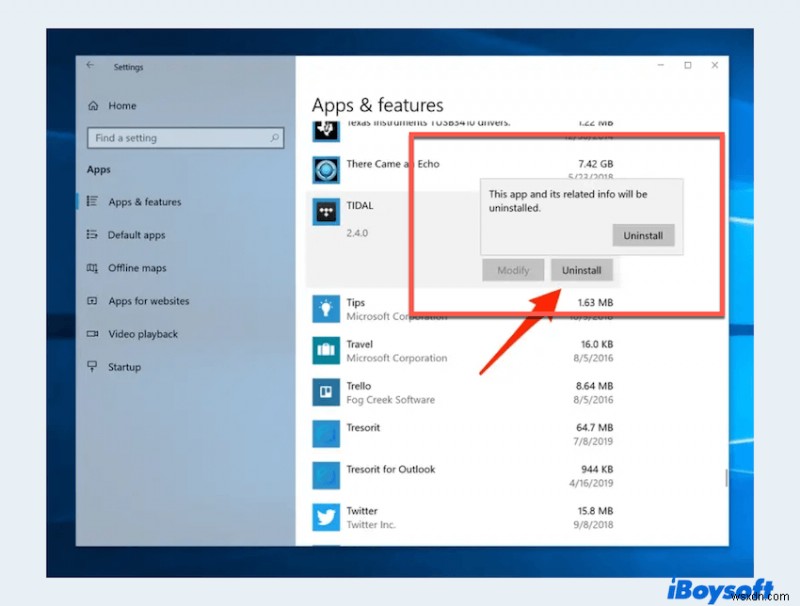
Task: Click Fog Creek Software publisher text
Action: tap(390, 400)
